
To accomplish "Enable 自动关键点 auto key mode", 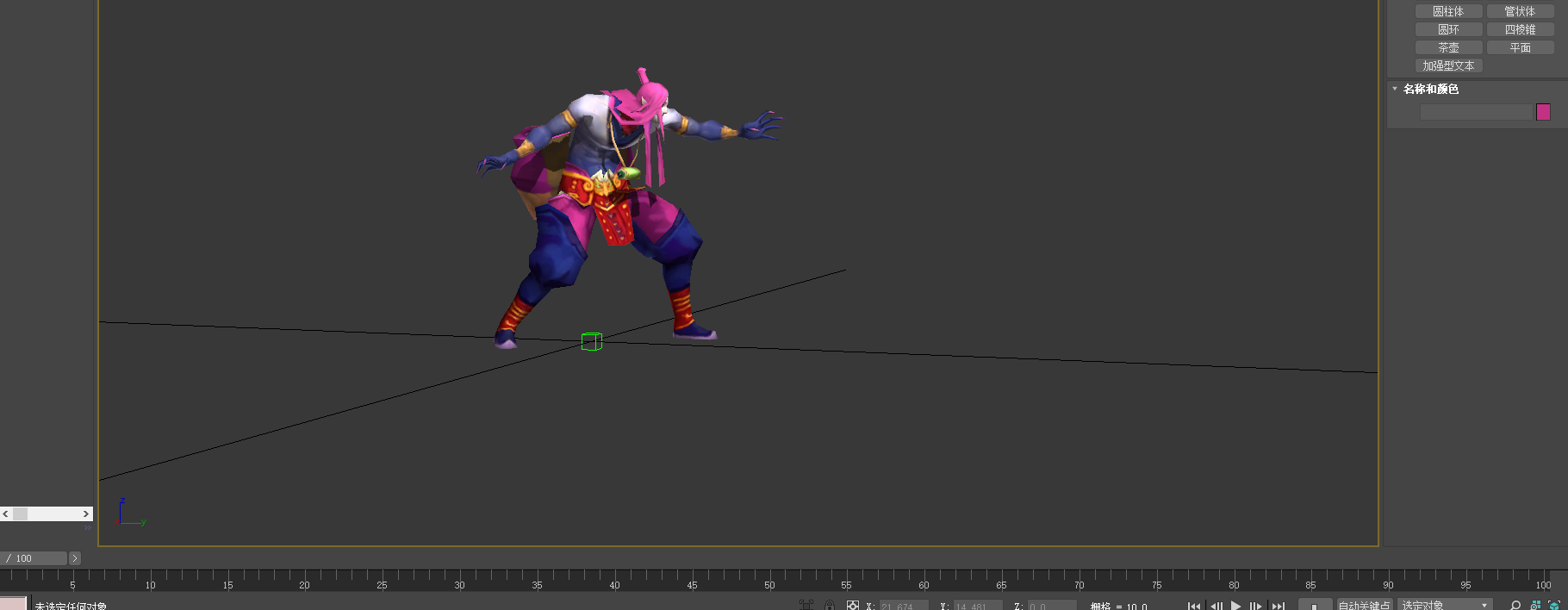I will (x=1364, y=605).
